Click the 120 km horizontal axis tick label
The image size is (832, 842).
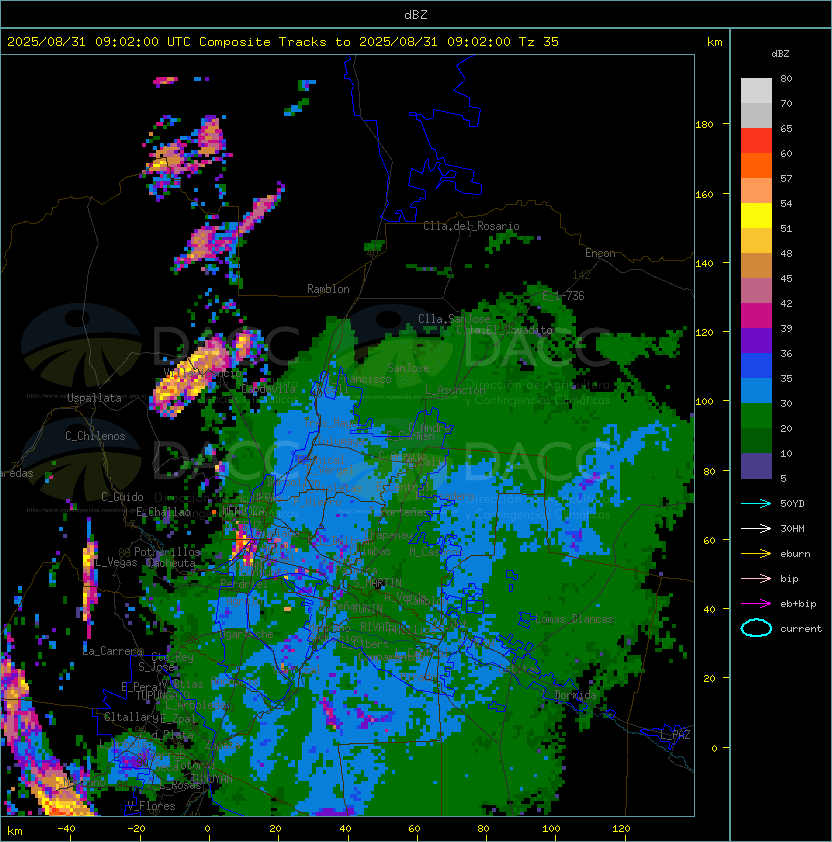pyautogui.click(x=621, y=829)
